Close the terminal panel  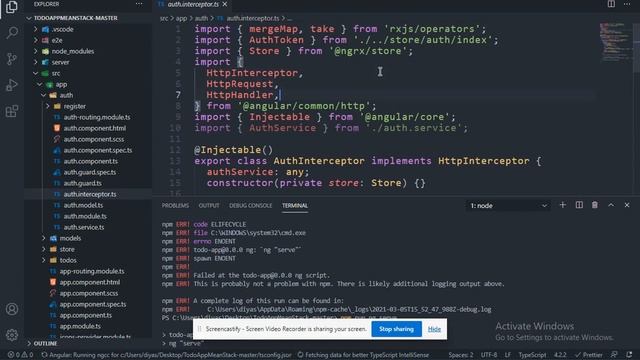(627, 205)
